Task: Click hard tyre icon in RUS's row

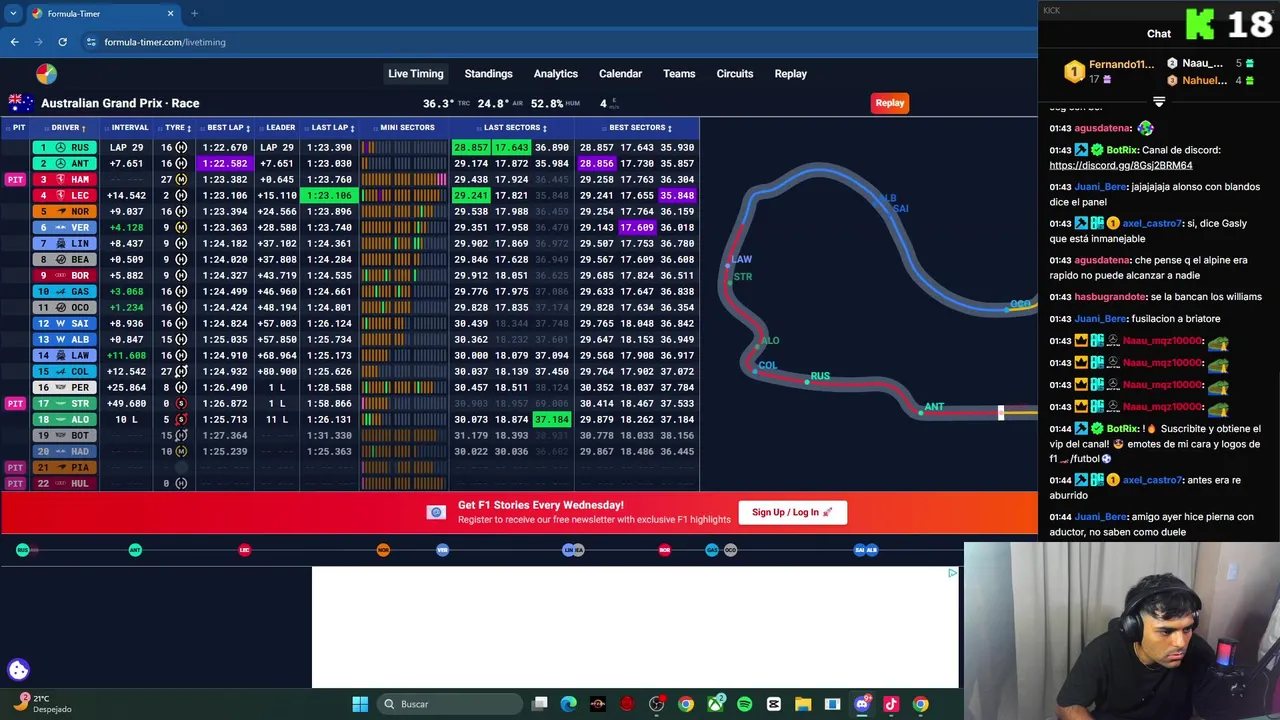Action: pyautogui.click(x=181, y=148)
